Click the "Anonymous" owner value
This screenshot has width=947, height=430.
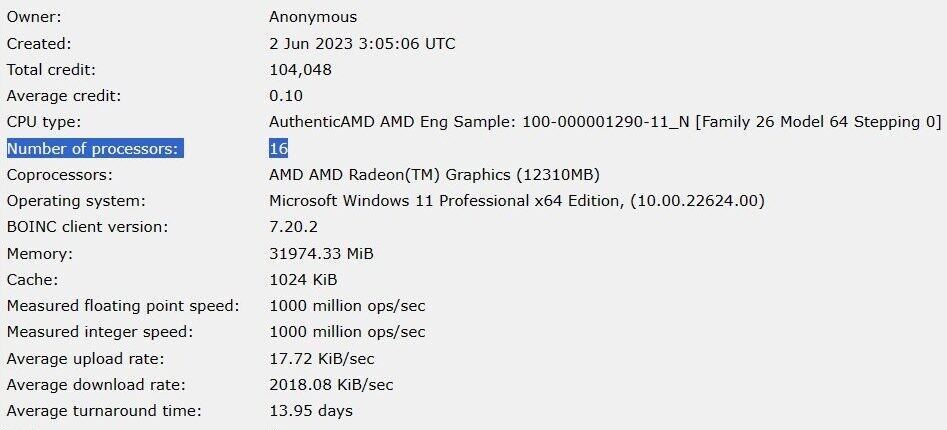coord(313,17)
